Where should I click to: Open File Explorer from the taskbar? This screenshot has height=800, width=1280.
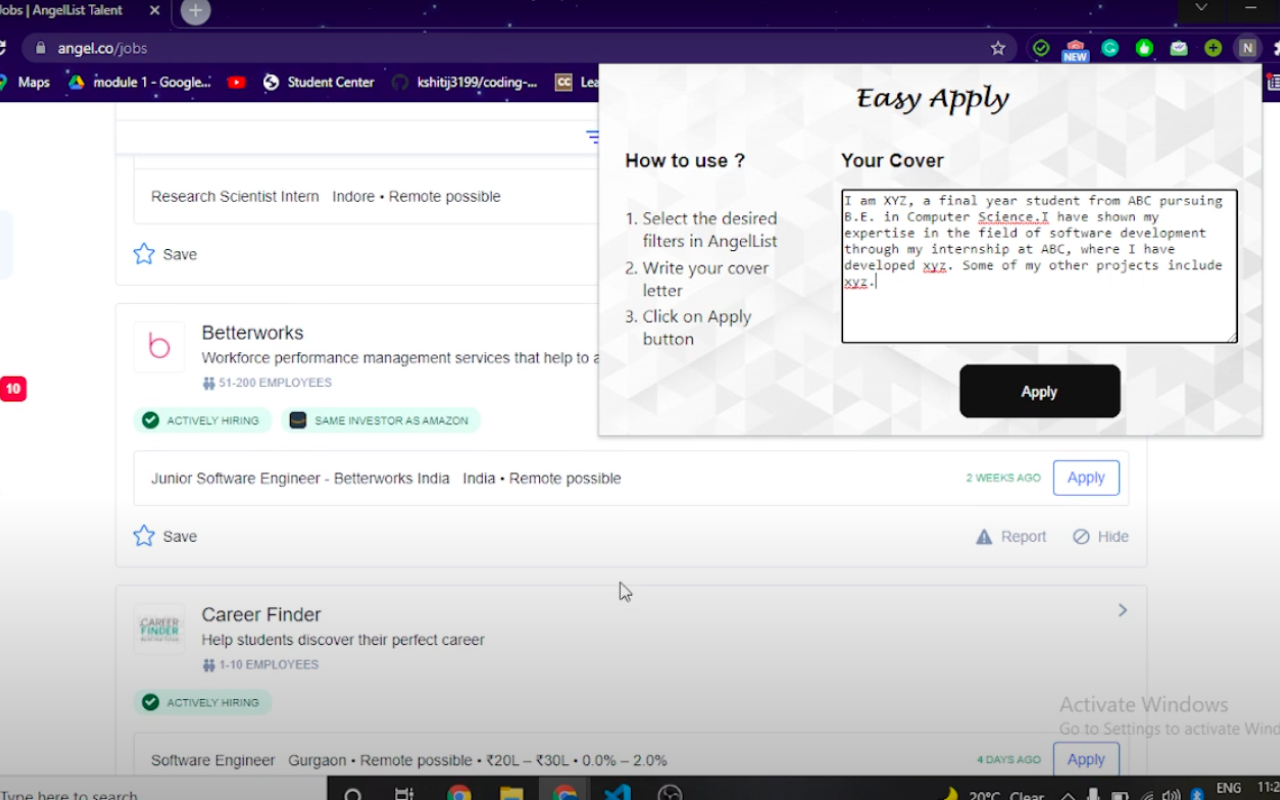click(512, 795)
